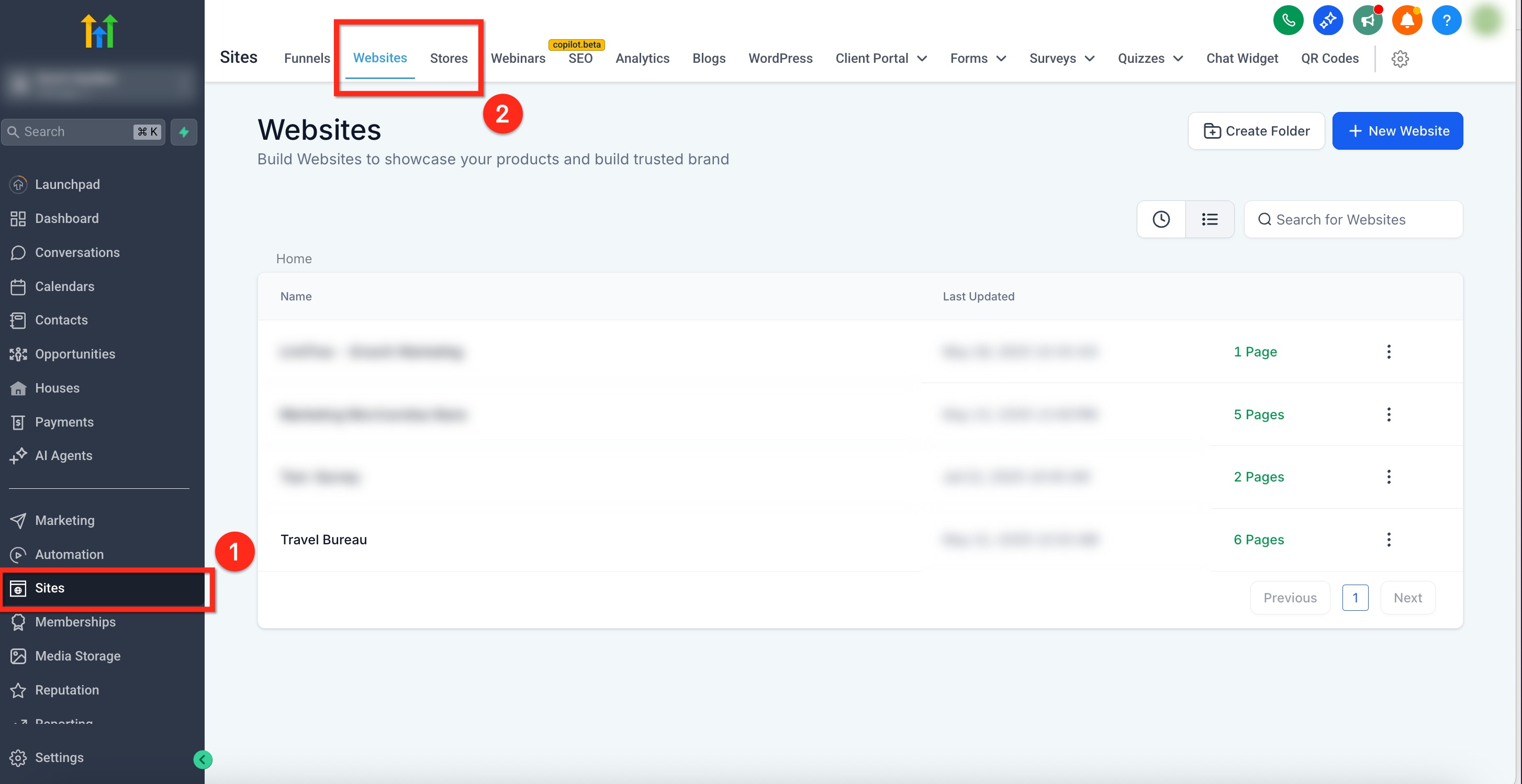Click the blue help question mark icon
This screenshot has height=784, width=1522.
point(1446,21)
